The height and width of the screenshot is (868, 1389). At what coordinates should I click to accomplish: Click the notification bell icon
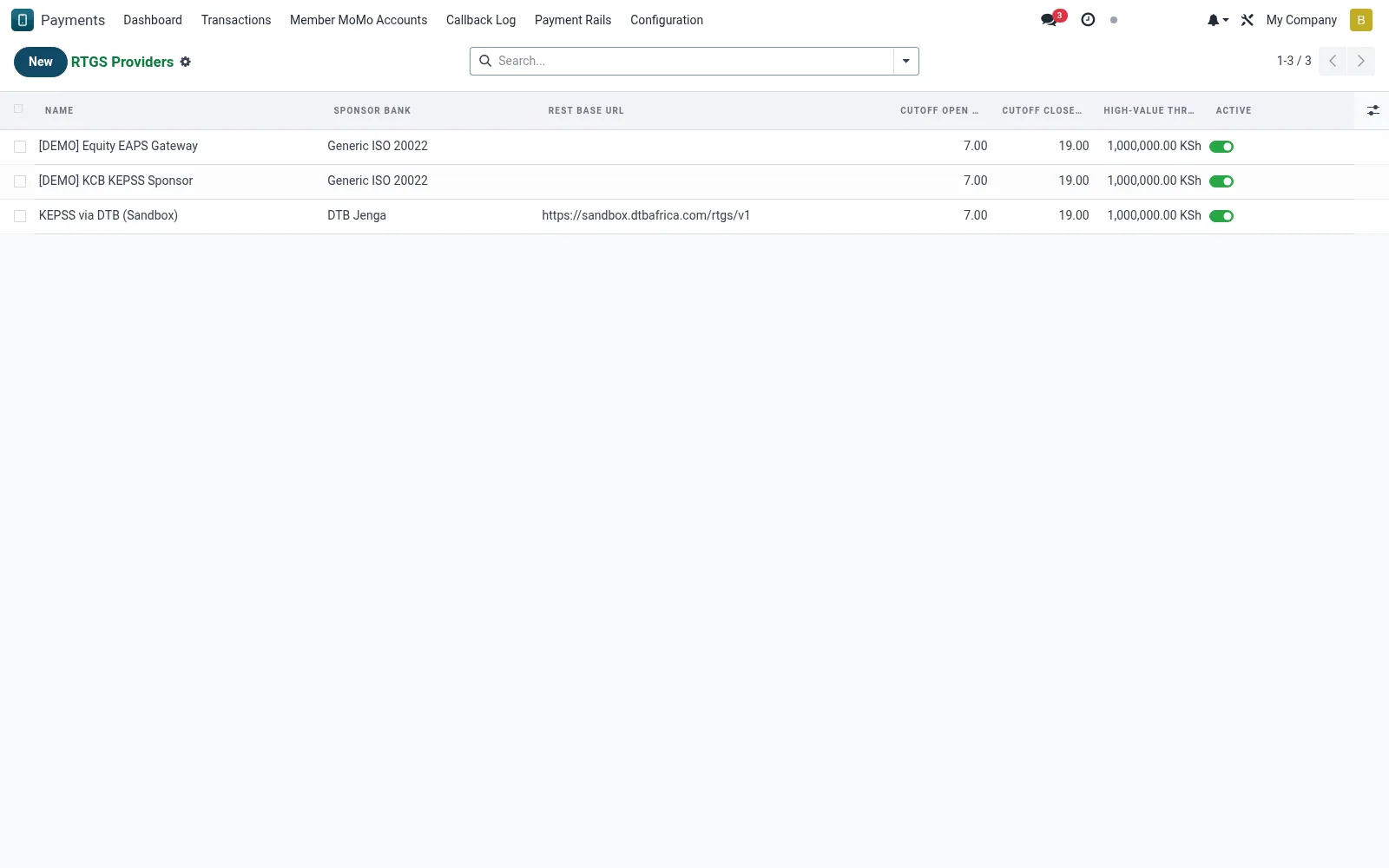click(x=1218, y=20)
